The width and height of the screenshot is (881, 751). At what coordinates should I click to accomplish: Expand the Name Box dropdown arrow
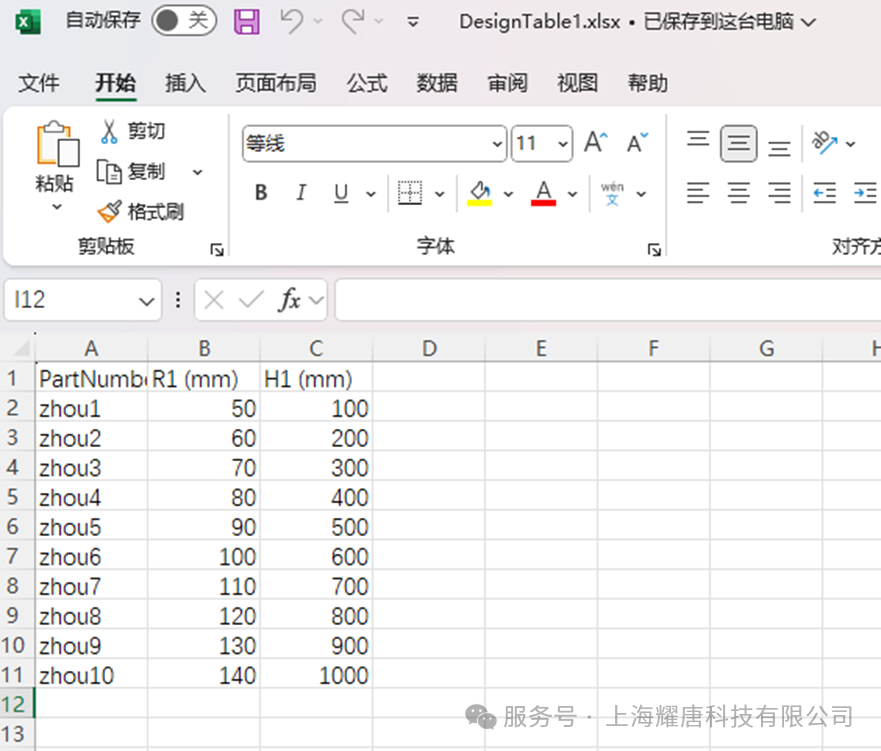tap(147, 302)
